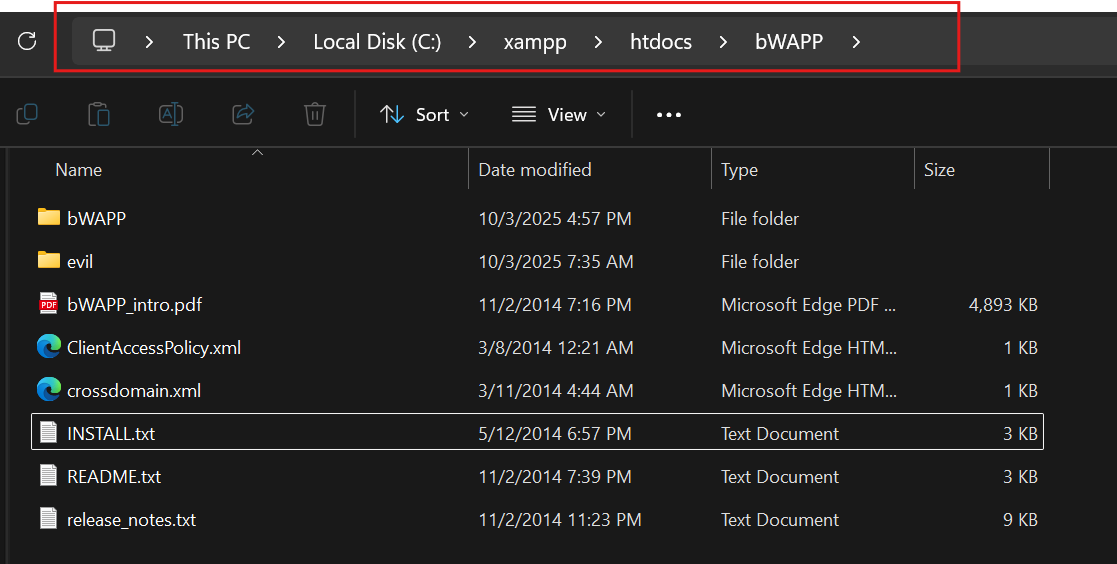Click the PC monitor icon in address bar
Image resolution: width=1117 pixels, height=564 pixels.
point(104,41)
